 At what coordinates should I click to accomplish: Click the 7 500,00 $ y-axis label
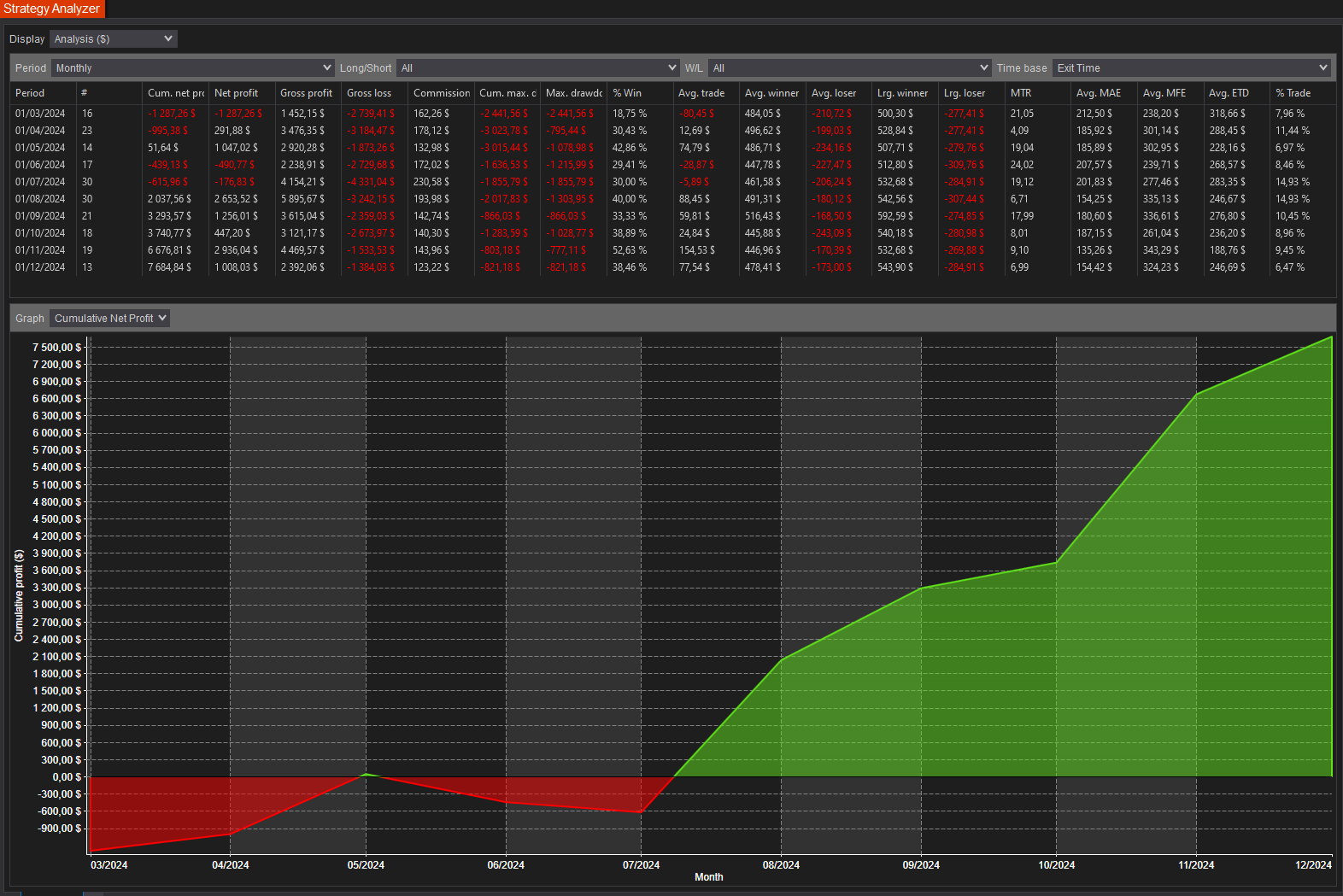coord(57,348)
